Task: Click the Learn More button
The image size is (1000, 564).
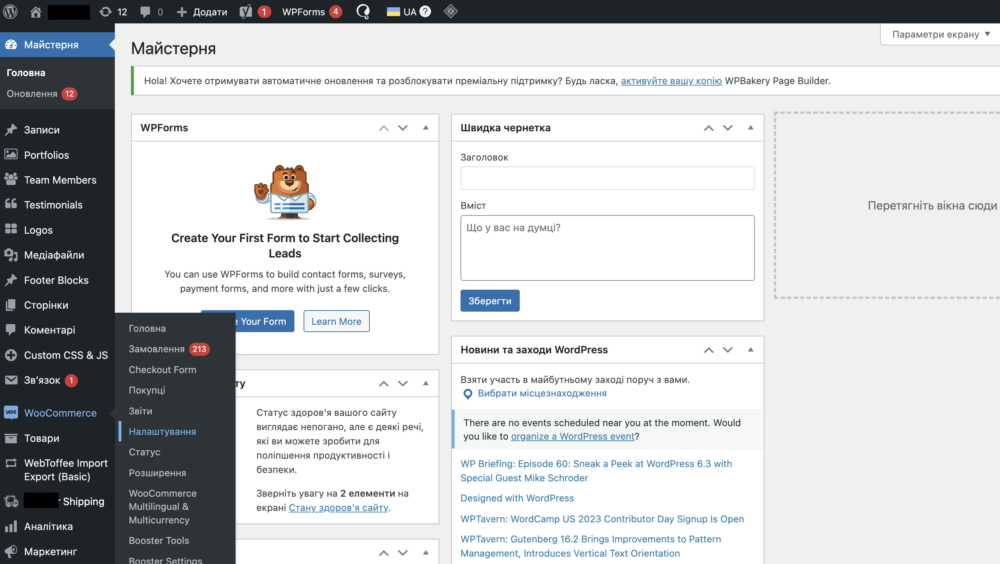Action: [x=336, y=321]
